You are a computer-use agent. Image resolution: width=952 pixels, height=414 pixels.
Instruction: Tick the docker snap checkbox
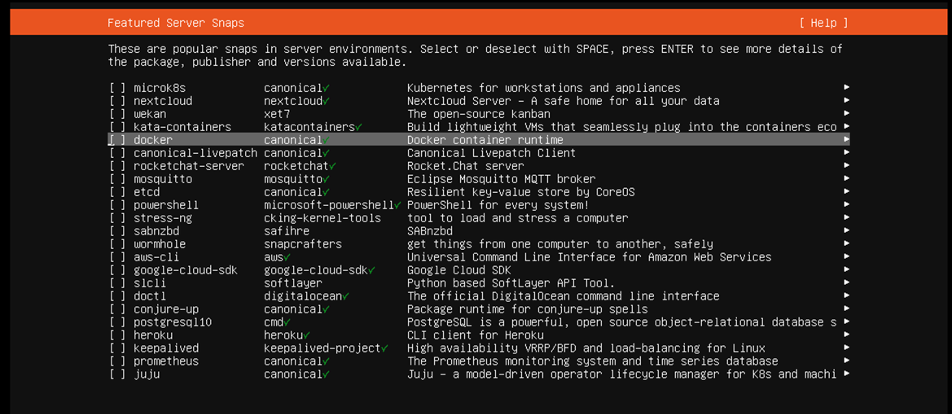point(118,140)
